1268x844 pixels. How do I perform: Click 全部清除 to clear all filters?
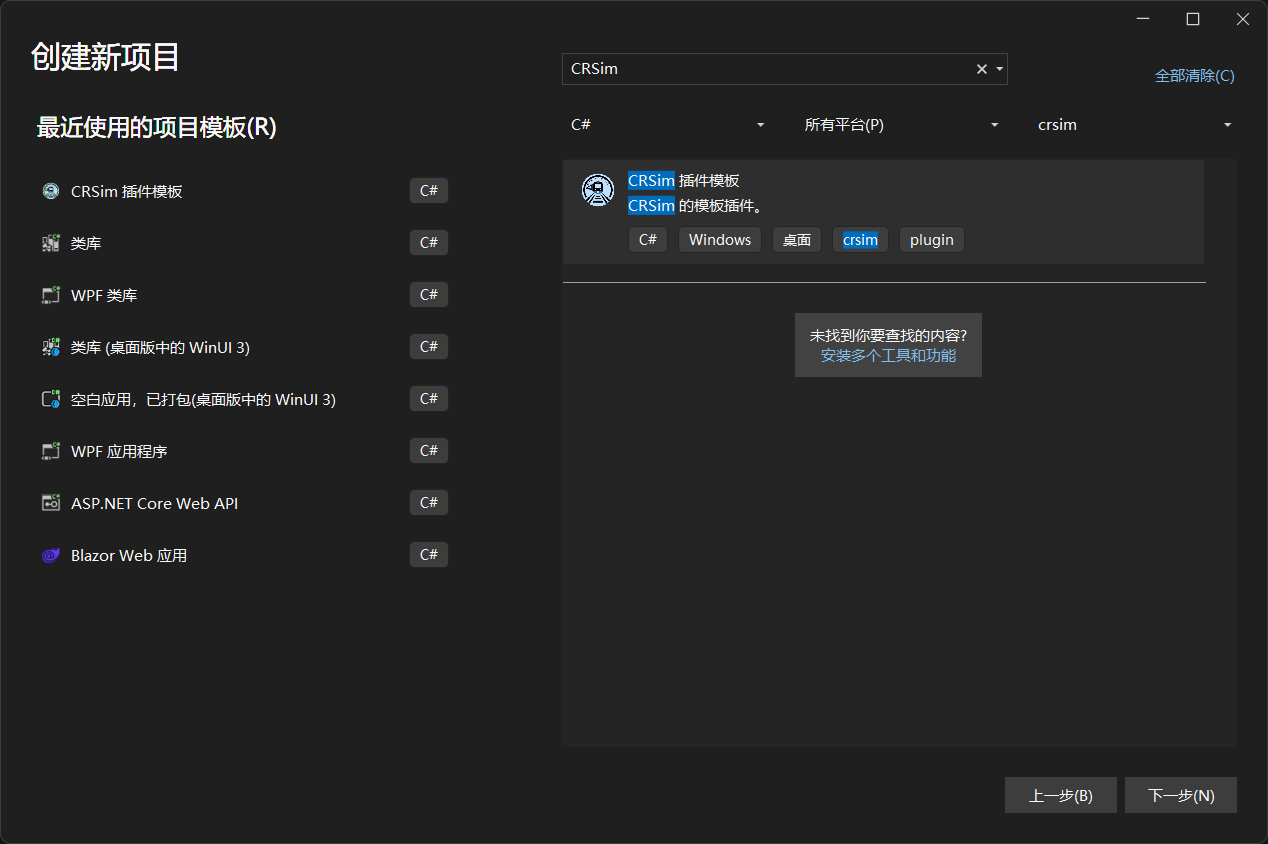(1194, 76)
